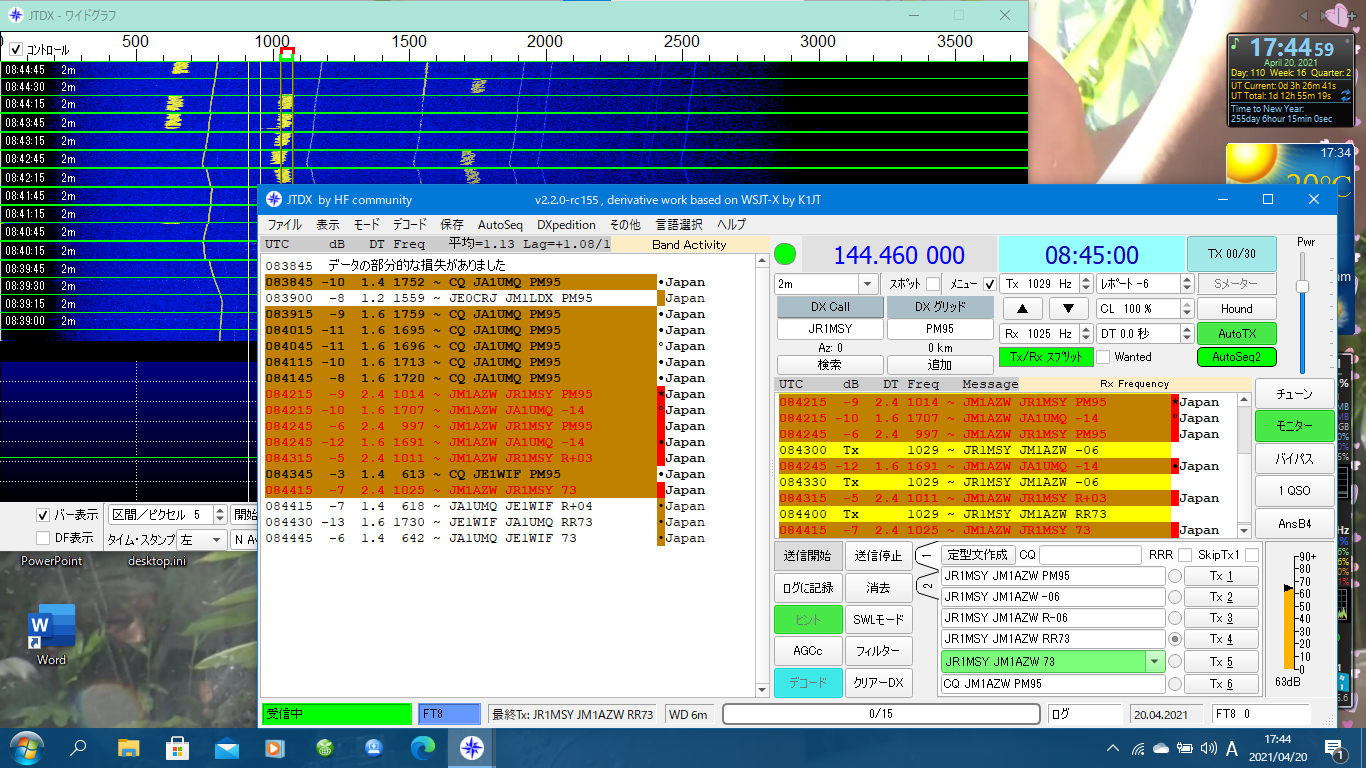The image size is (1366, 768).
Task: Open DXpedition menu
Action: click(566, 225)
